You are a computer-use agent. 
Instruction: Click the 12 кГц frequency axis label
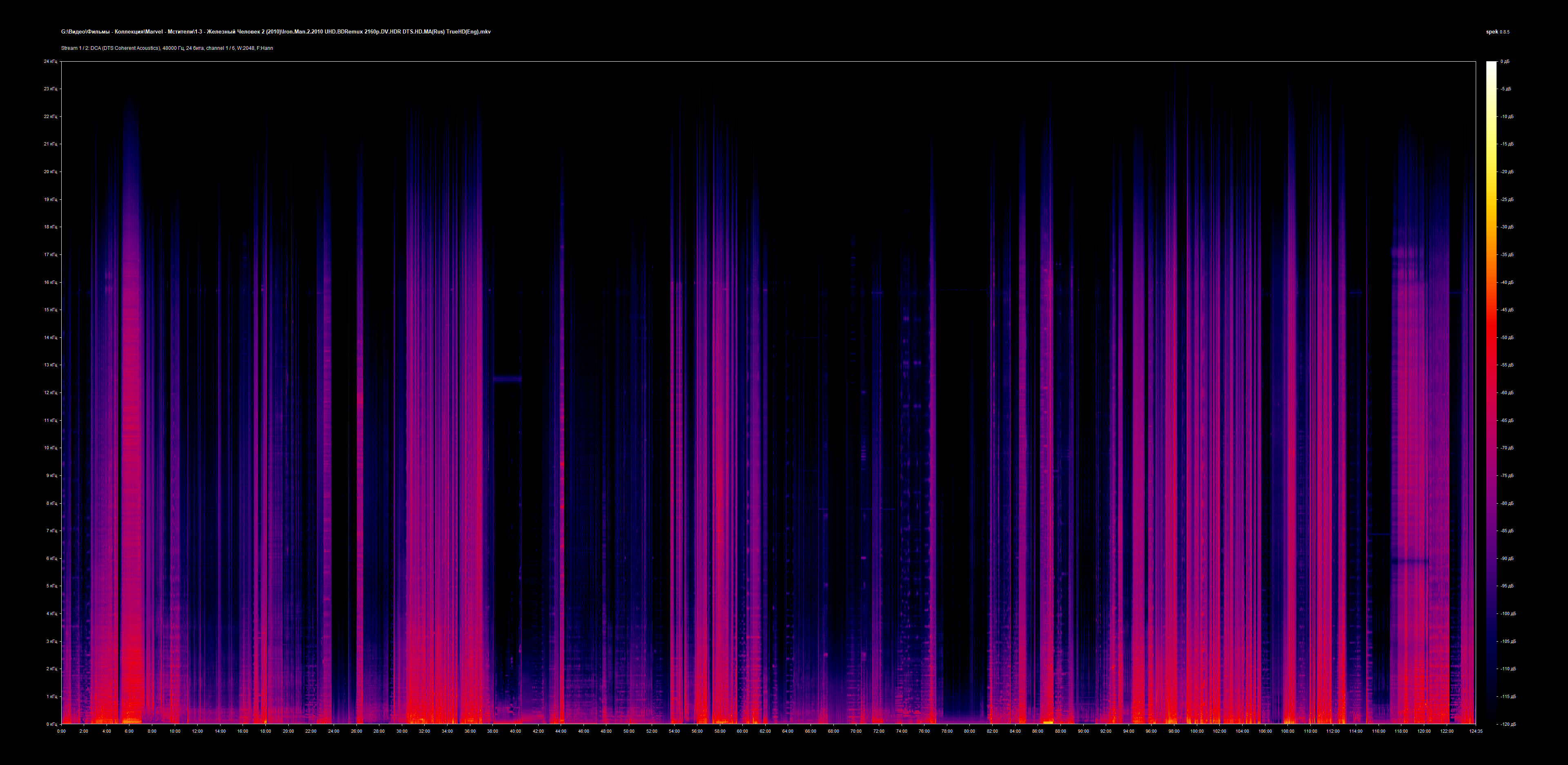[51, 393]
